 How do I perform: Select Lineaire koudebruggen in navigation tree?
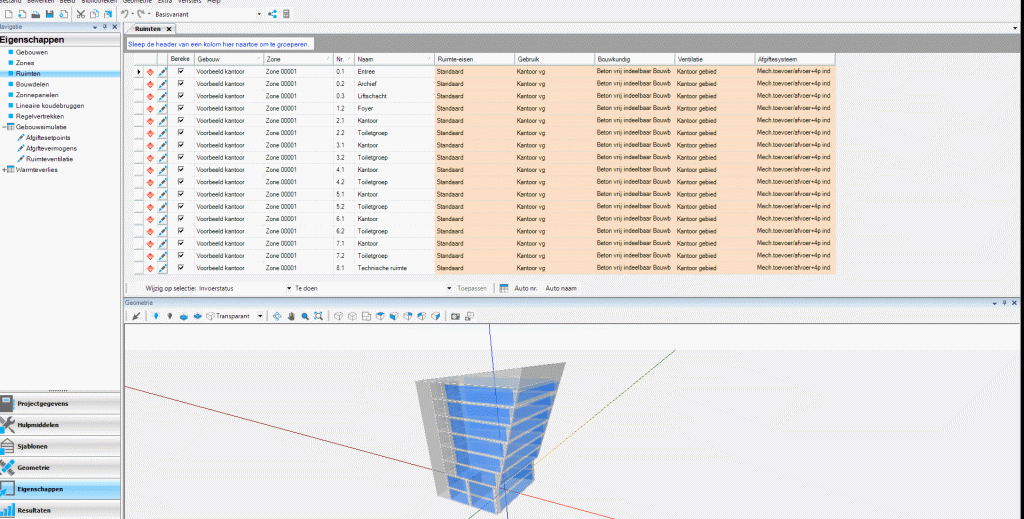coord(50,106)
